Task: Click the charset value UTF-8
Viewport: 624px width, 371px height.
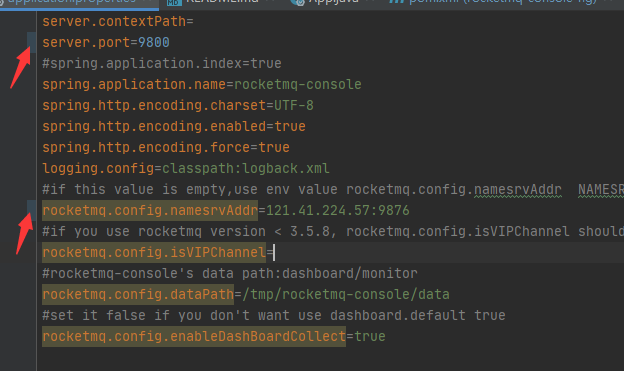Action: [294, 105]
